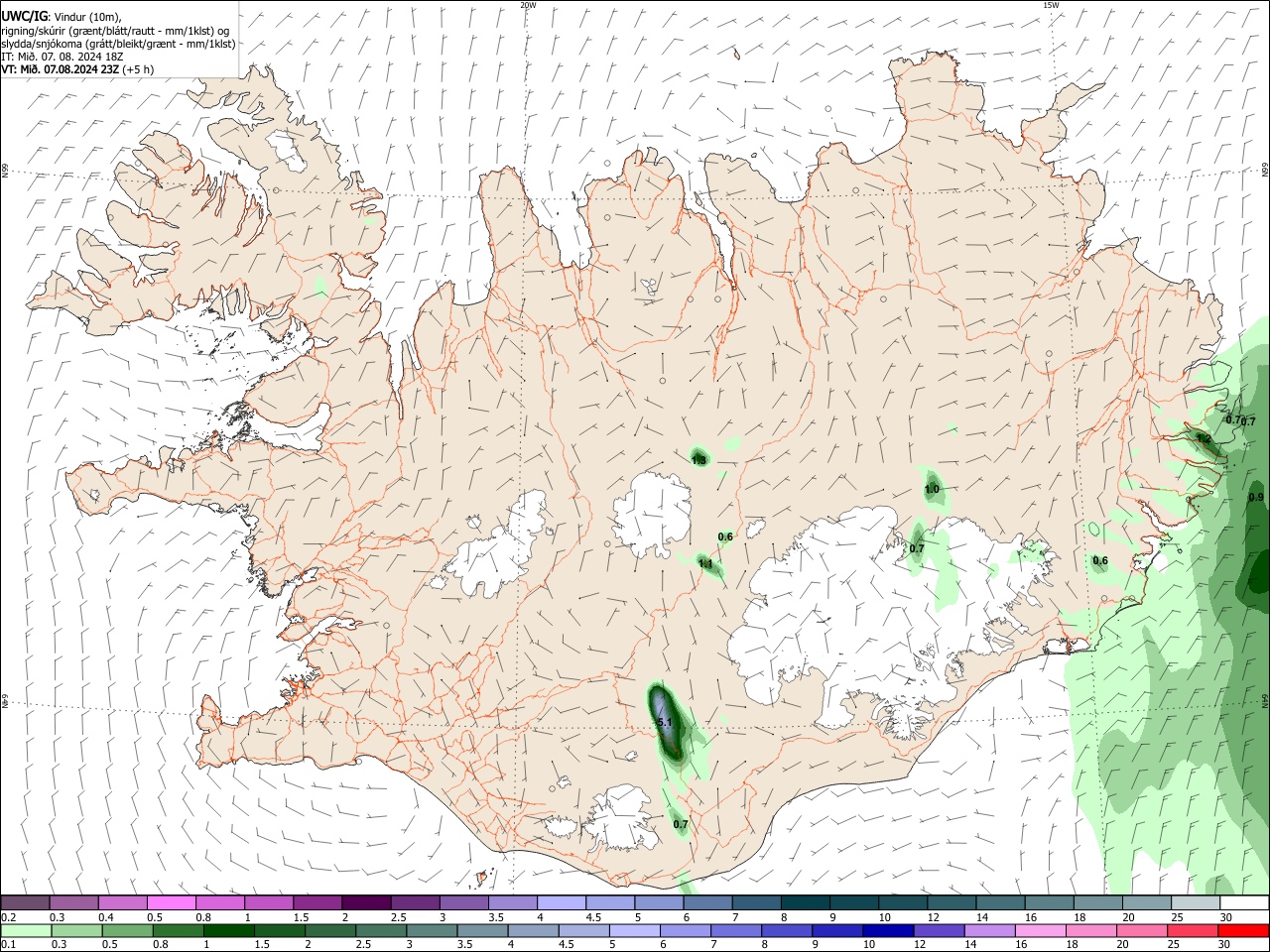
Task: Click the 'UWC/IG: Vindur (10m)' title text
Action: coord(62,17)
